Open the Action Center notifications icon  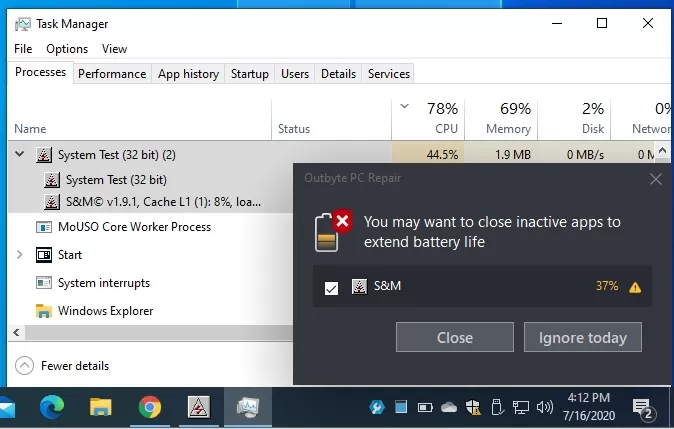[643, 409]
